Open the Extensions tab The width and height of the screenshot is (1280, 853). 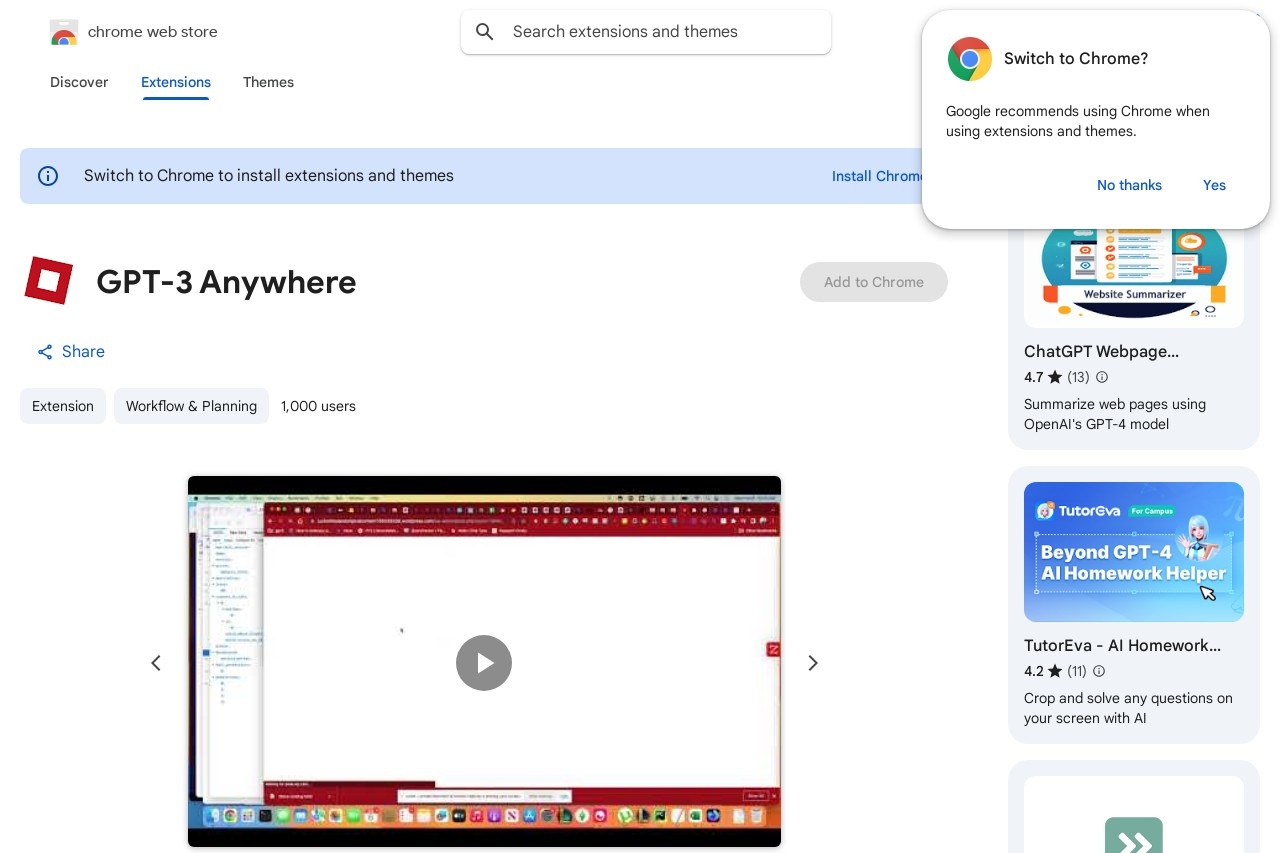pos(176,82)
